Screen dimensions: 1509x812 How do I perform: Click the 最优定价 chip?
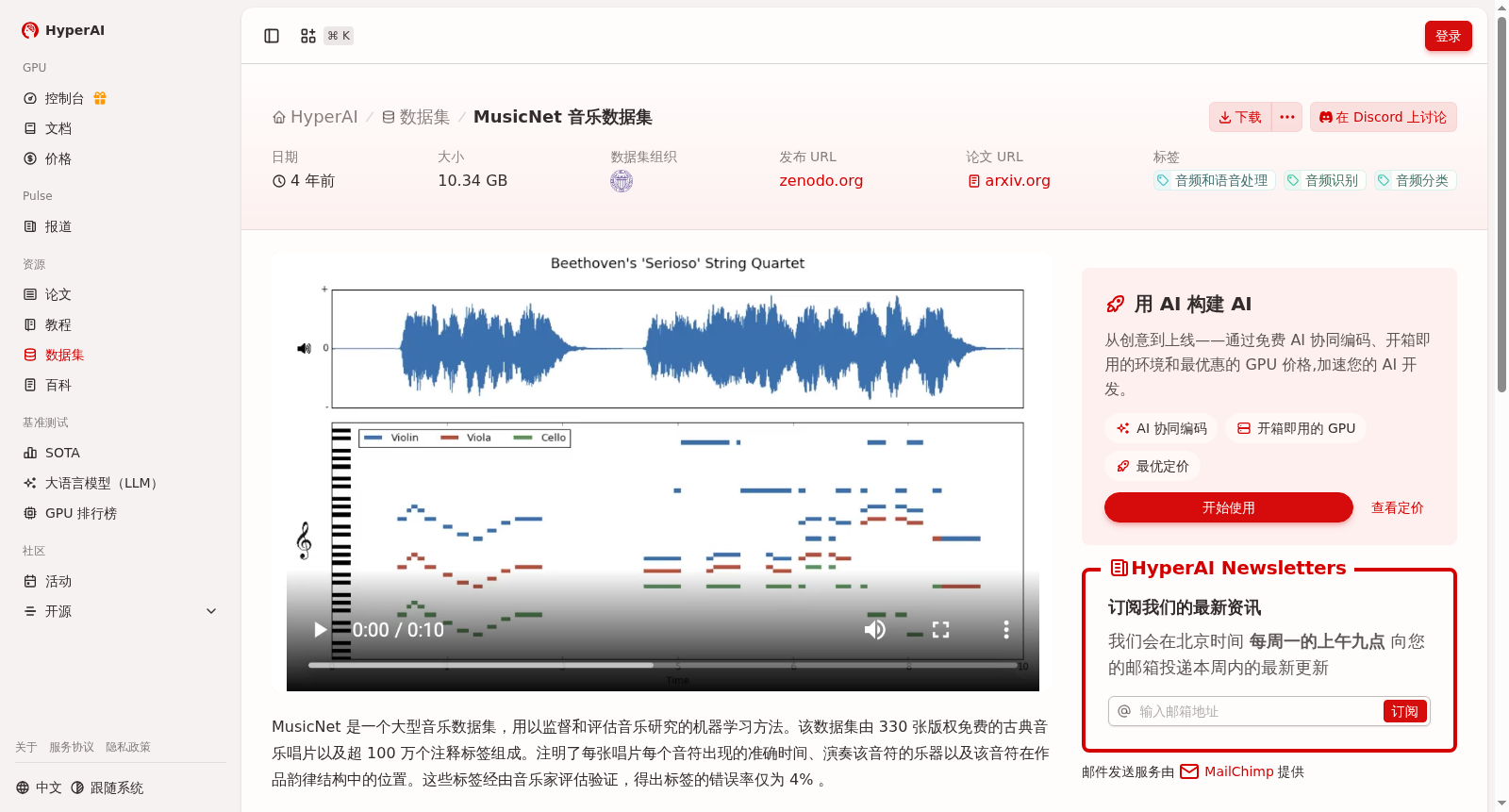1152,466
